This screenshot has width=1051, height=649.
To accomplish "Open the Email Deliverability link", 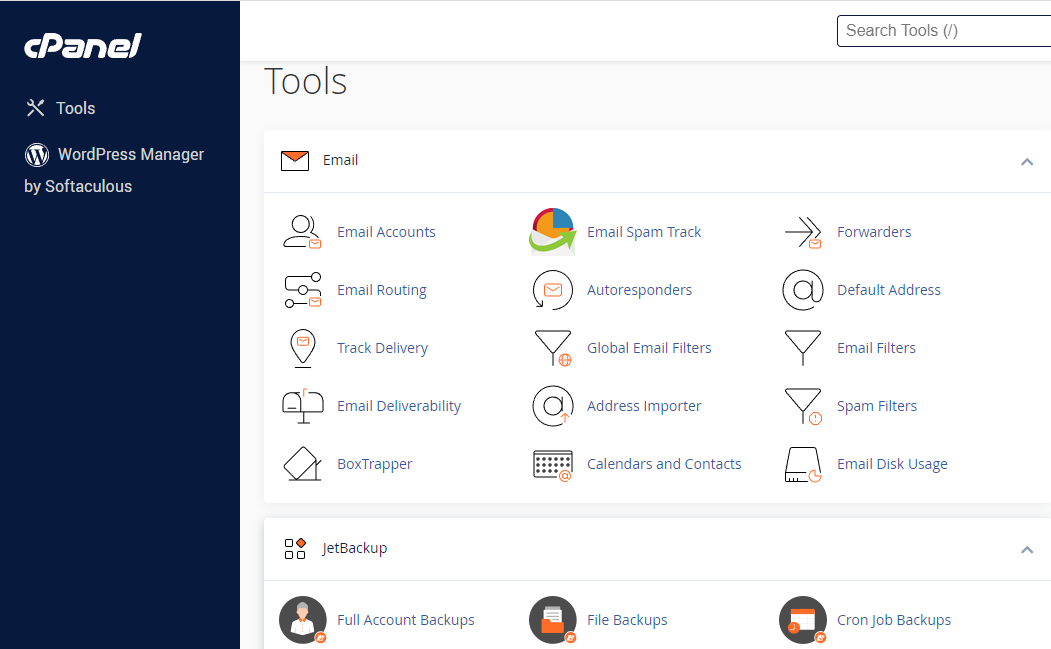I will pyautogui.click(x=399, y=406).
